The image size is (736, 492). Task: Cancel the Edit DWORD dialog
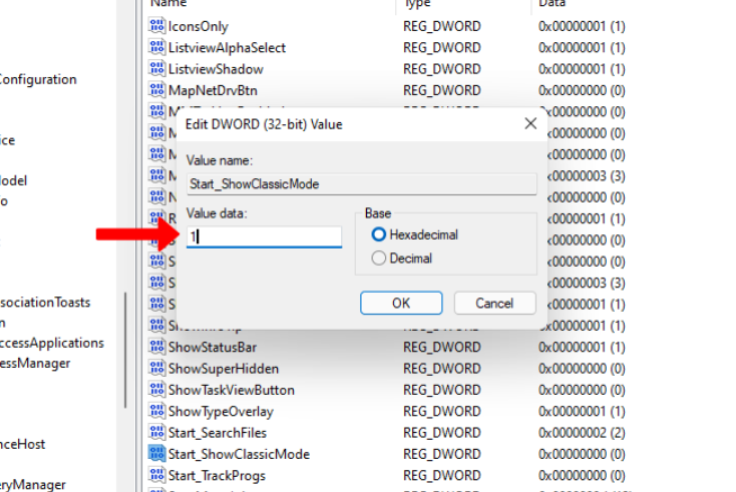(495, 303)
